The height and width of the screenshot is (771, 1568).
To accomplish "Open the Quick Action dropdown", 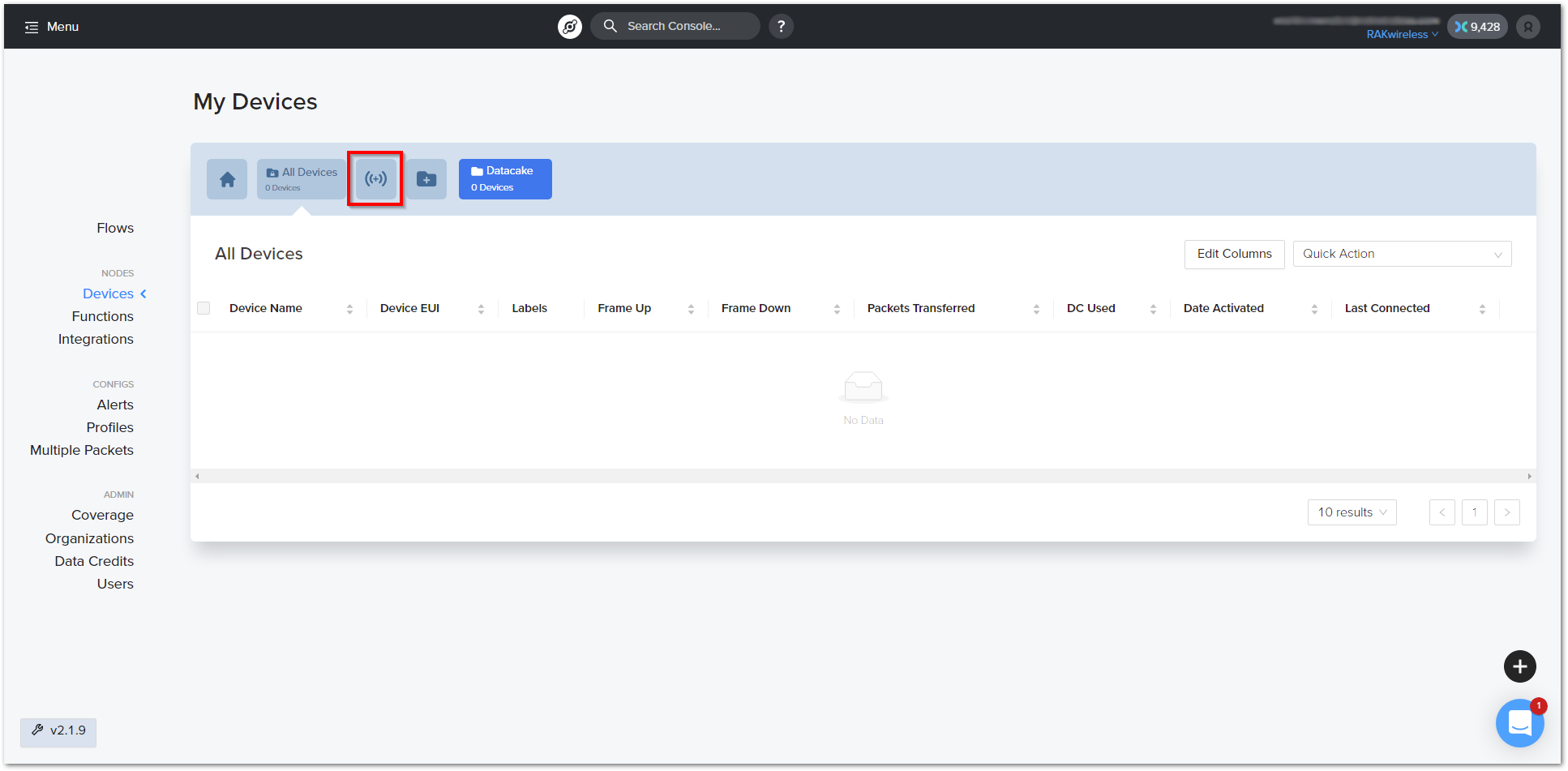I will pyautogui.click(x=1401, y=254).
